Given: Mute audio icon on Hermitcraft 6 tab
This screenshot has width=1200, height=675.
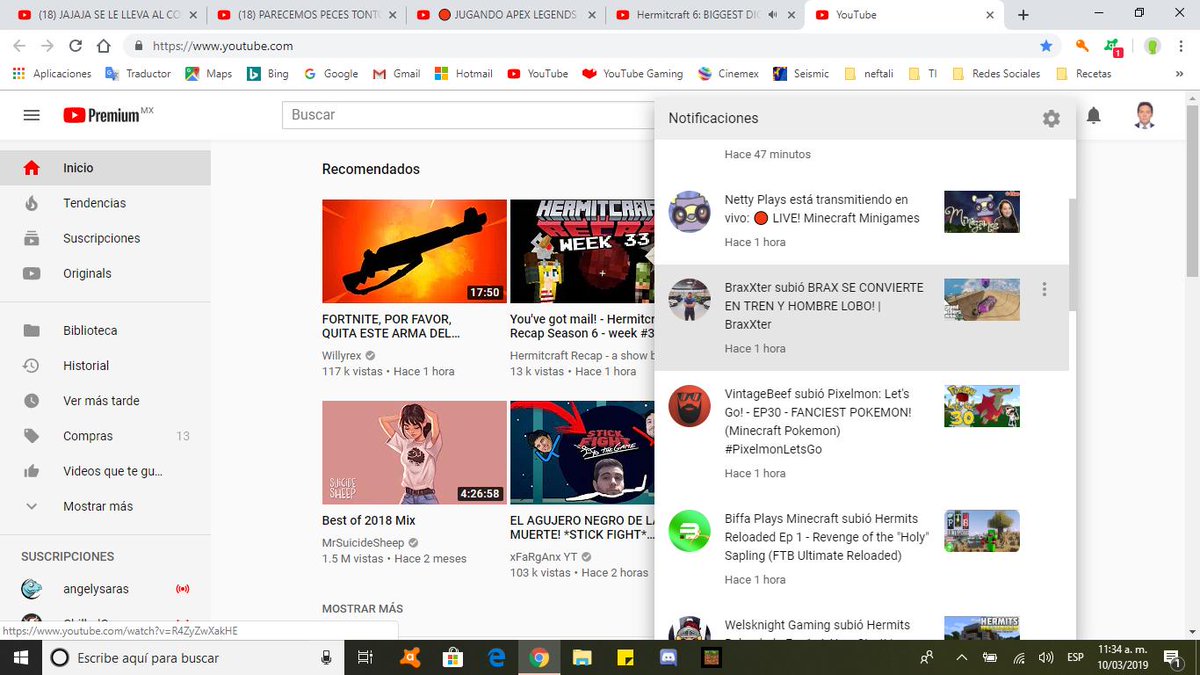Looking at the screenshot, I should click(773, 15).
